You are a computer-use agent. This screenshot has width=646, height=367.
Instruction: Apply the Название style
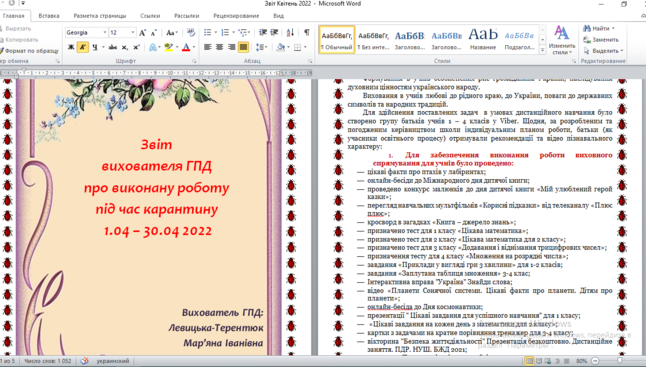coord(483,40)
